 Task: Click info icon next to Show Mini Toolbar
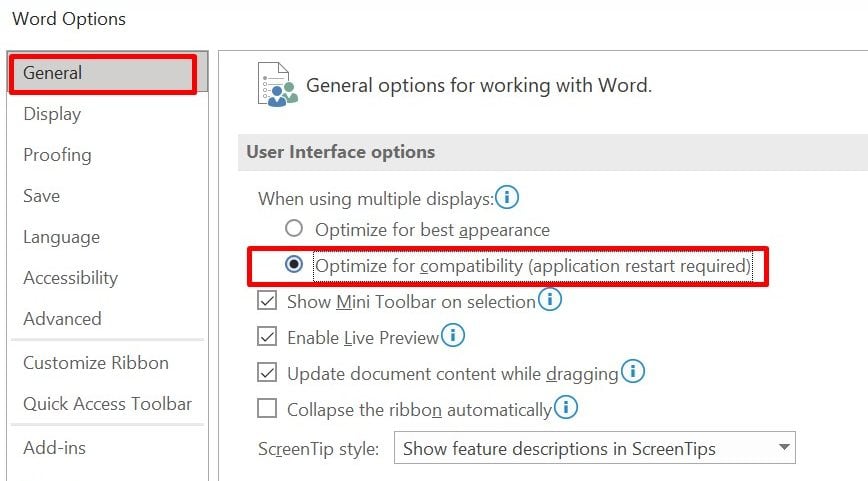(x=550, y=299)
